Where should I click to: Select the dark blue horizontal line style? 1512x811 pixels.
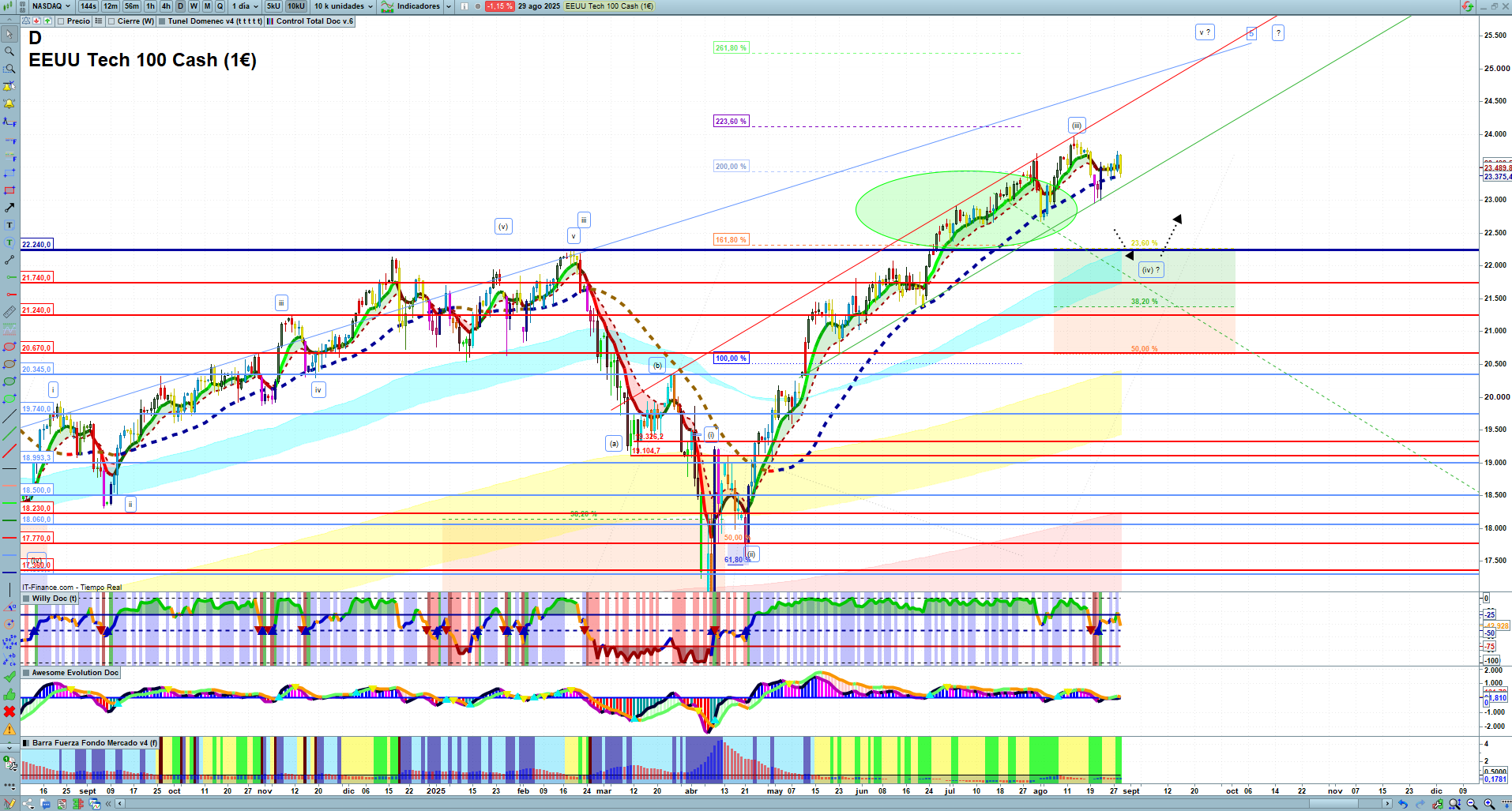(x=9, y=573)
